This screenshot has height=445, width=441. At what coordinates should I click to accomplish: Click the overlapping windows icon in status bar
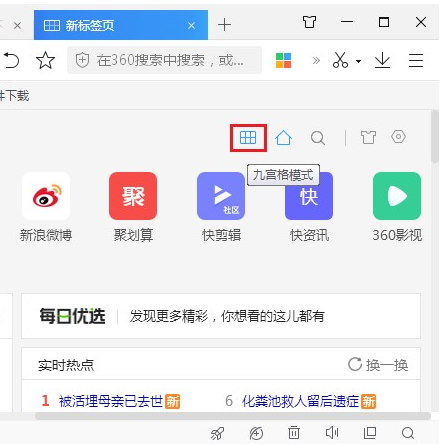pos(370,433)
